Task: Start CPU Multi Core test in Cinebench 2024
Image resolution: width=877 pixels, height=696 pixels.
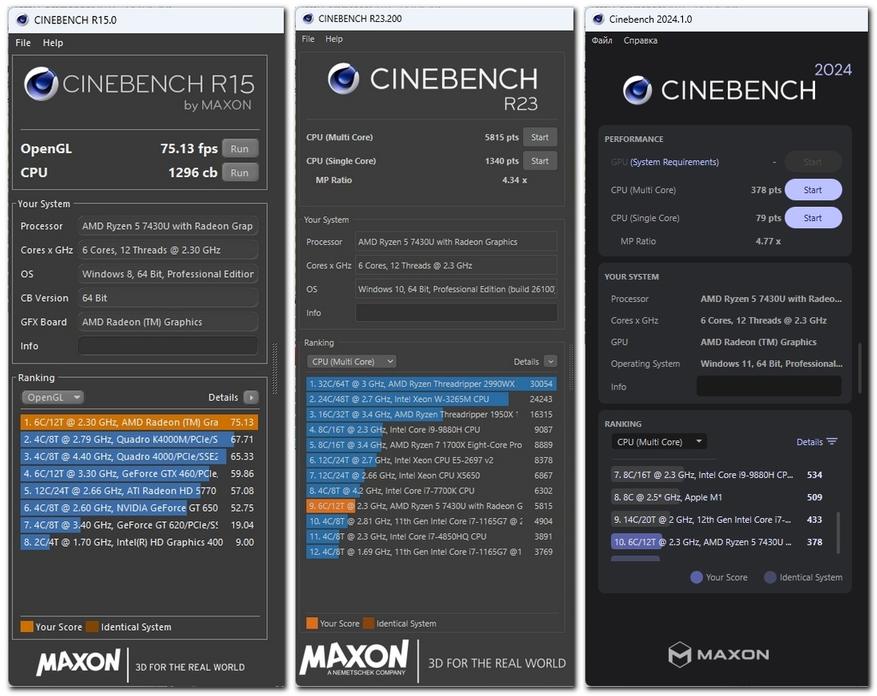Action: pos(813,190)
